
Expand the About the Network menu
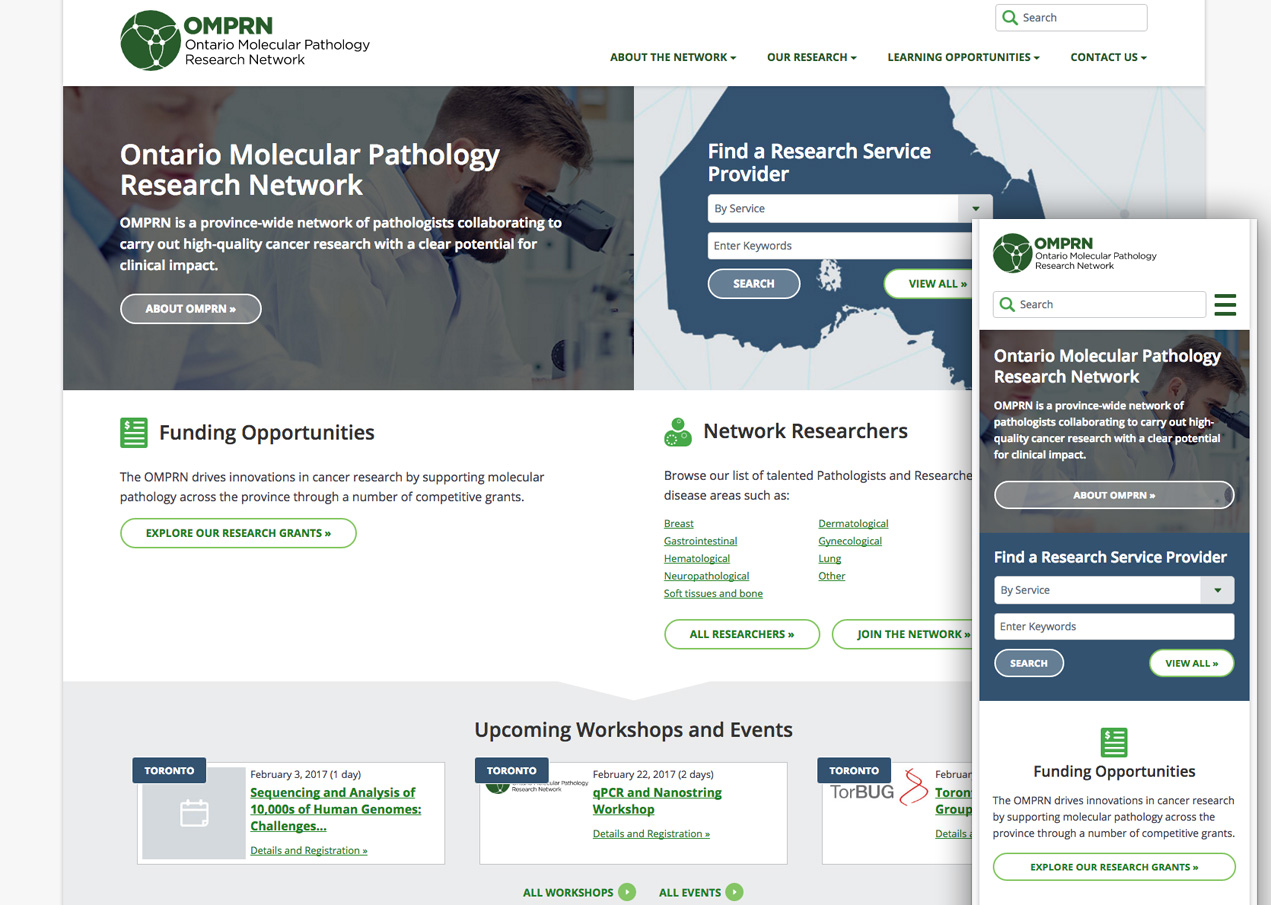click(x=672, y=57)
